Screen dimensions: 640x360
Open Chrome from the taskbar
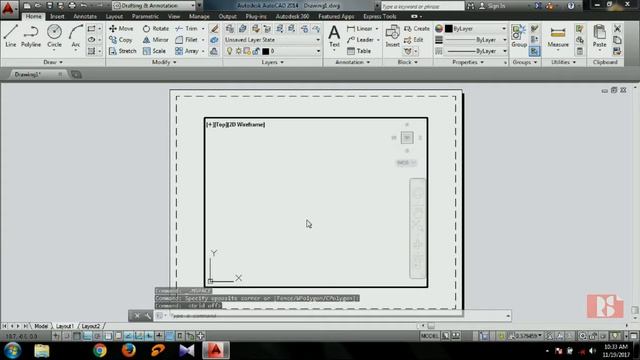pyautogui.click(x=100, y=350)
